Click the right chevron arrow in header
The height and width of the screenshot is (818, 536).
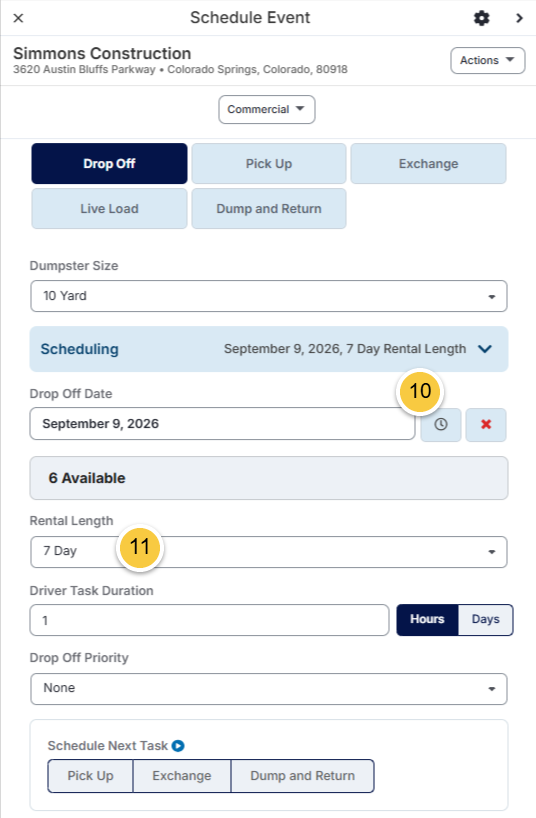click(x=519, y=18)
